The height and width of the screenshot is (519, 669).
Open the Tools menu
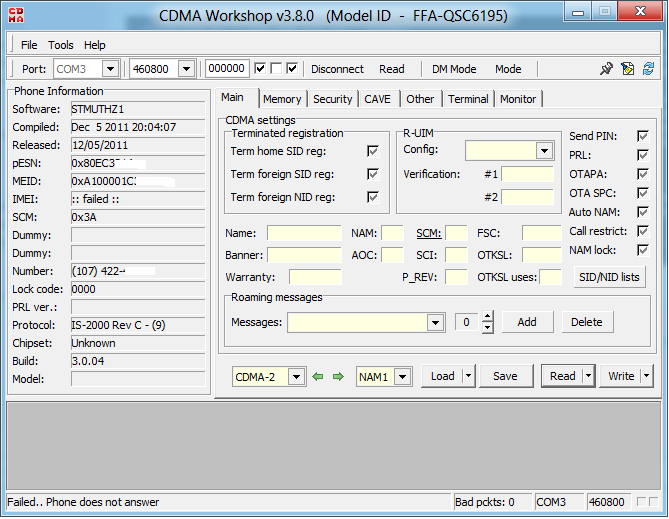click(61, 45)
